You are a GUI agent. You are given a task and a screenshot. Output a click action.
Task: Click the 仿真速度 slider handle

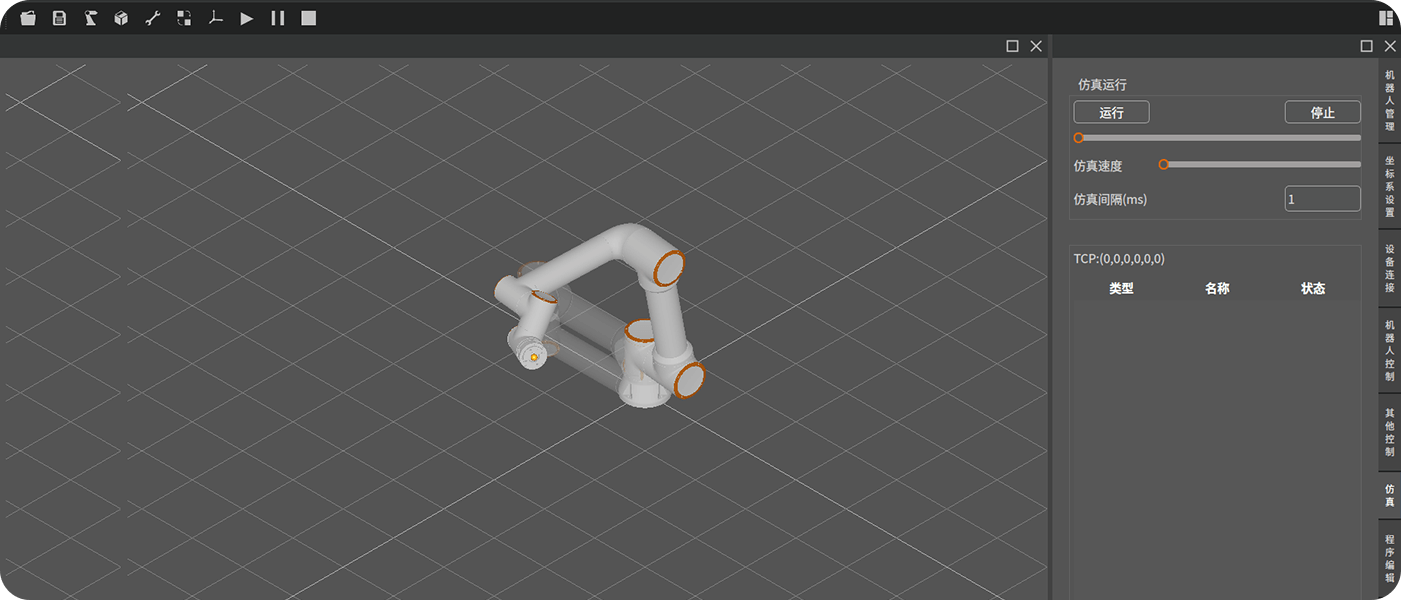tap(1163, 164)
